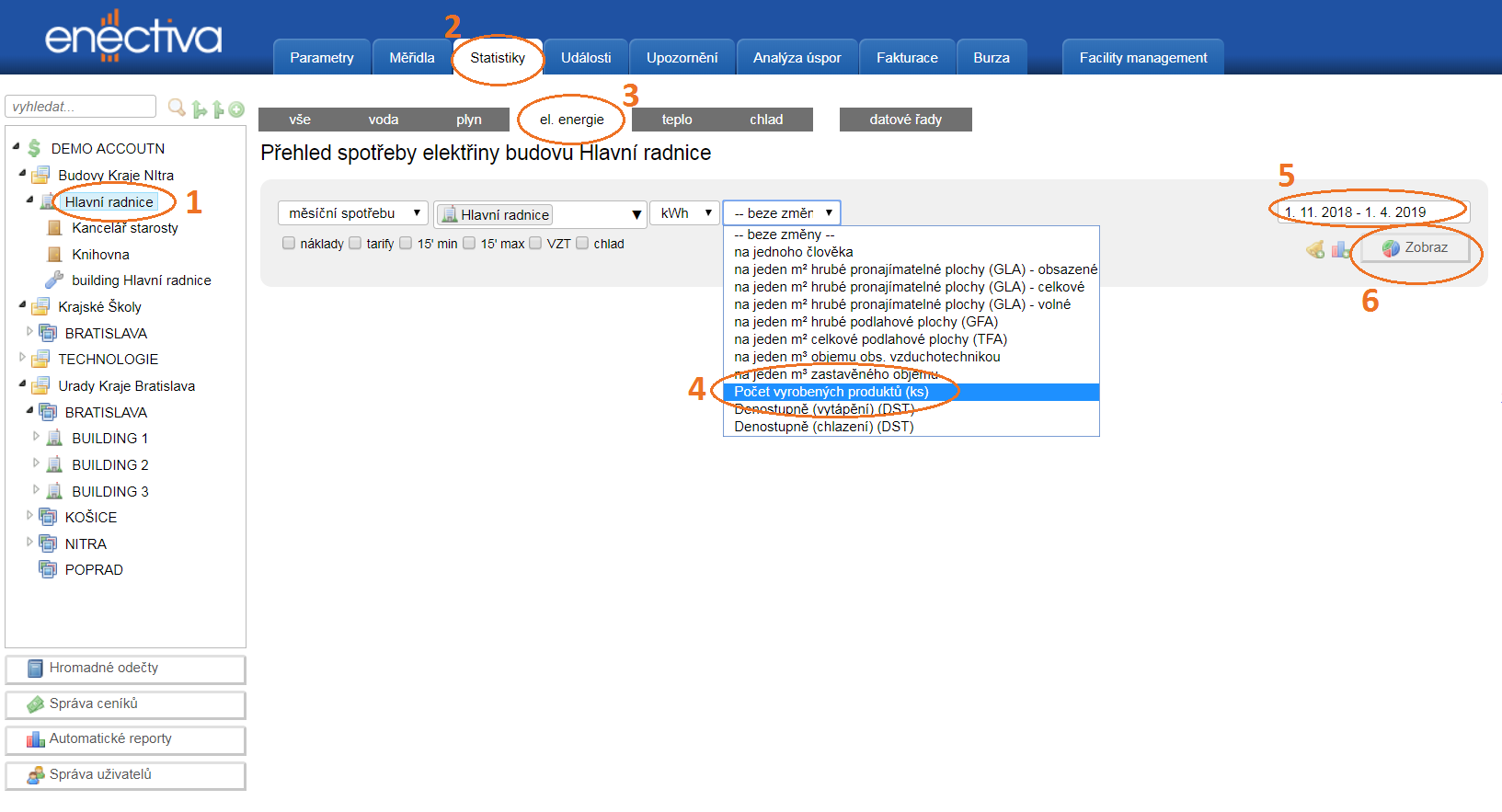Enable the náklady checkbox
Viewport: 1502px width, 812px height.
point(289,244)
